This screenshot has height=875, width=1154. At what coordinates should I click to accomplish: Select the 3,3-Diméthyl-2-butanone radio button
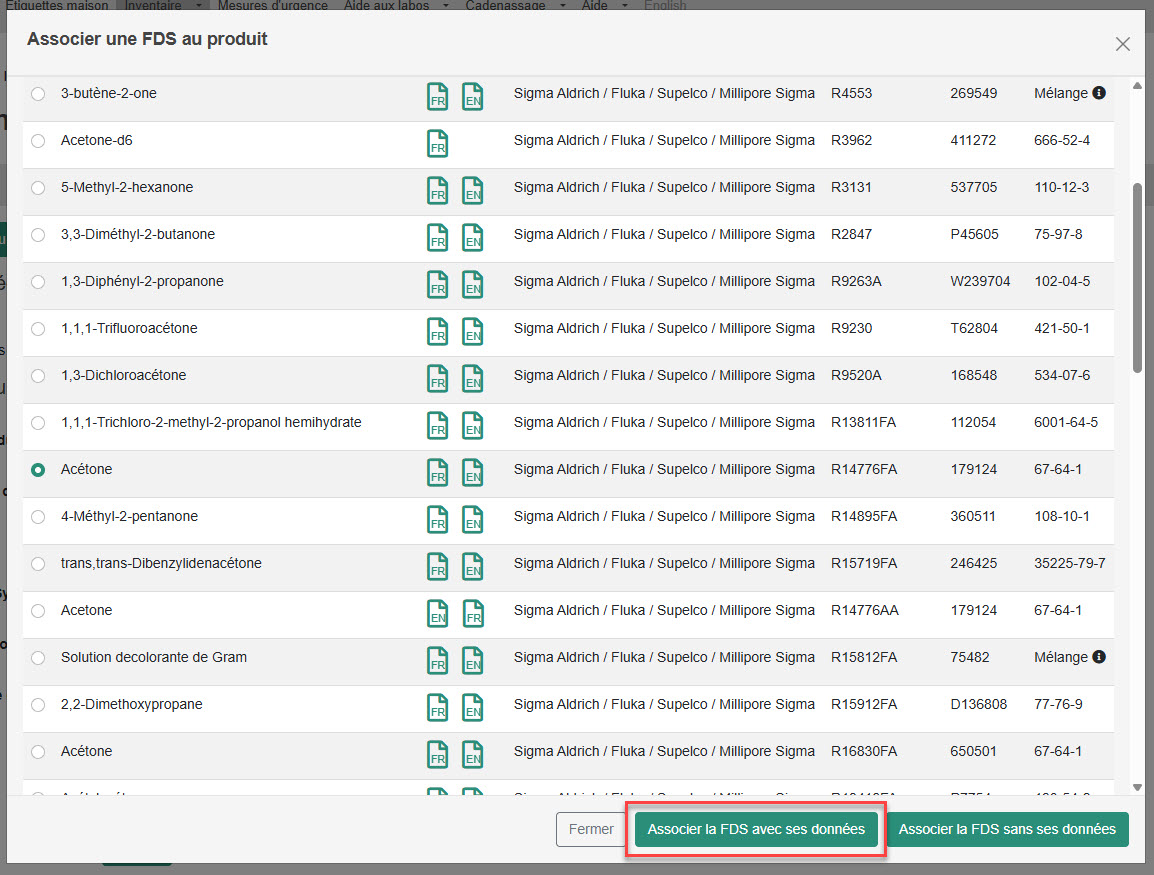pos(38,235)
